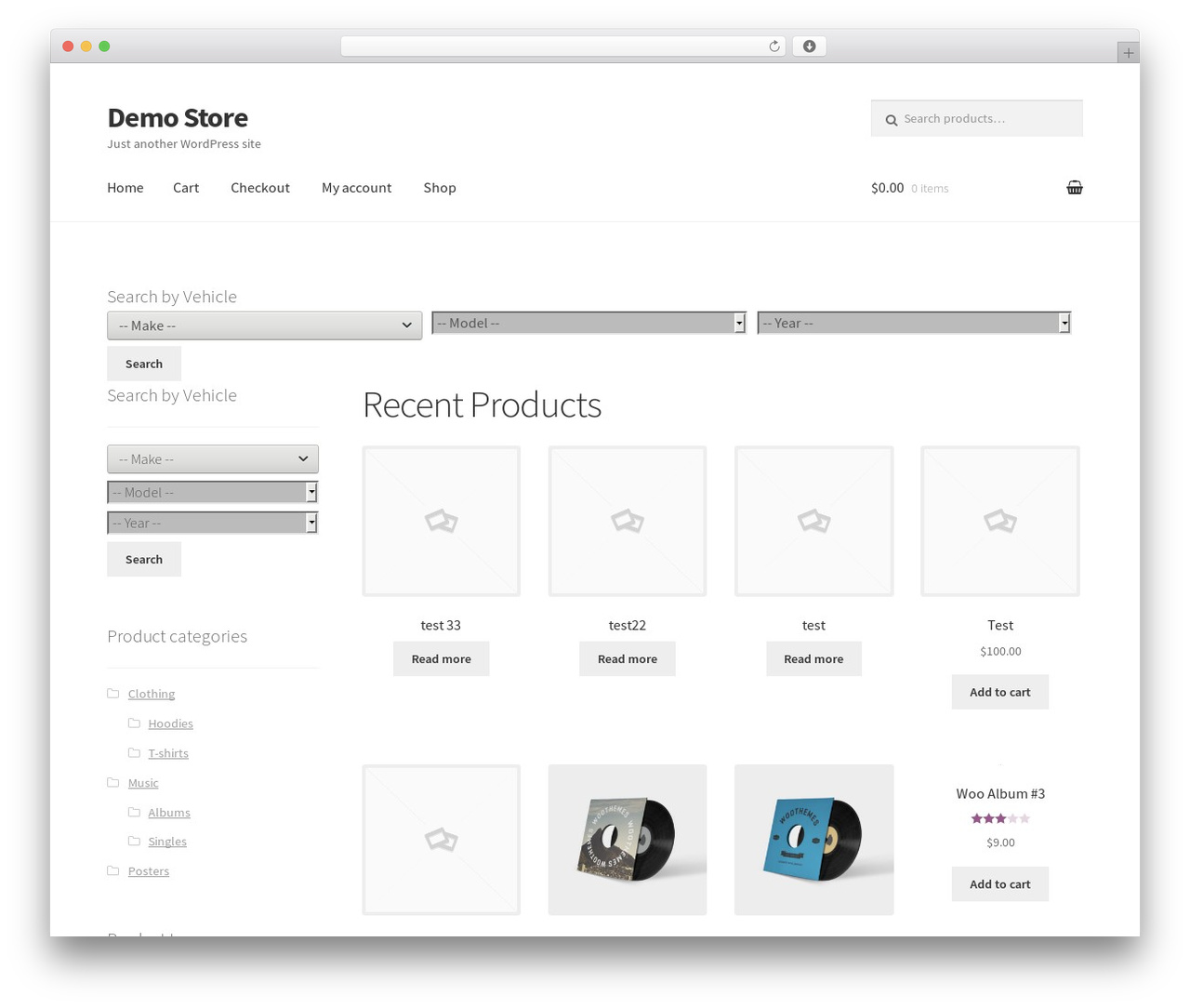Open My account from navigation
The height and width of the screenshot is (1008, 1190).
click(357, 188)
